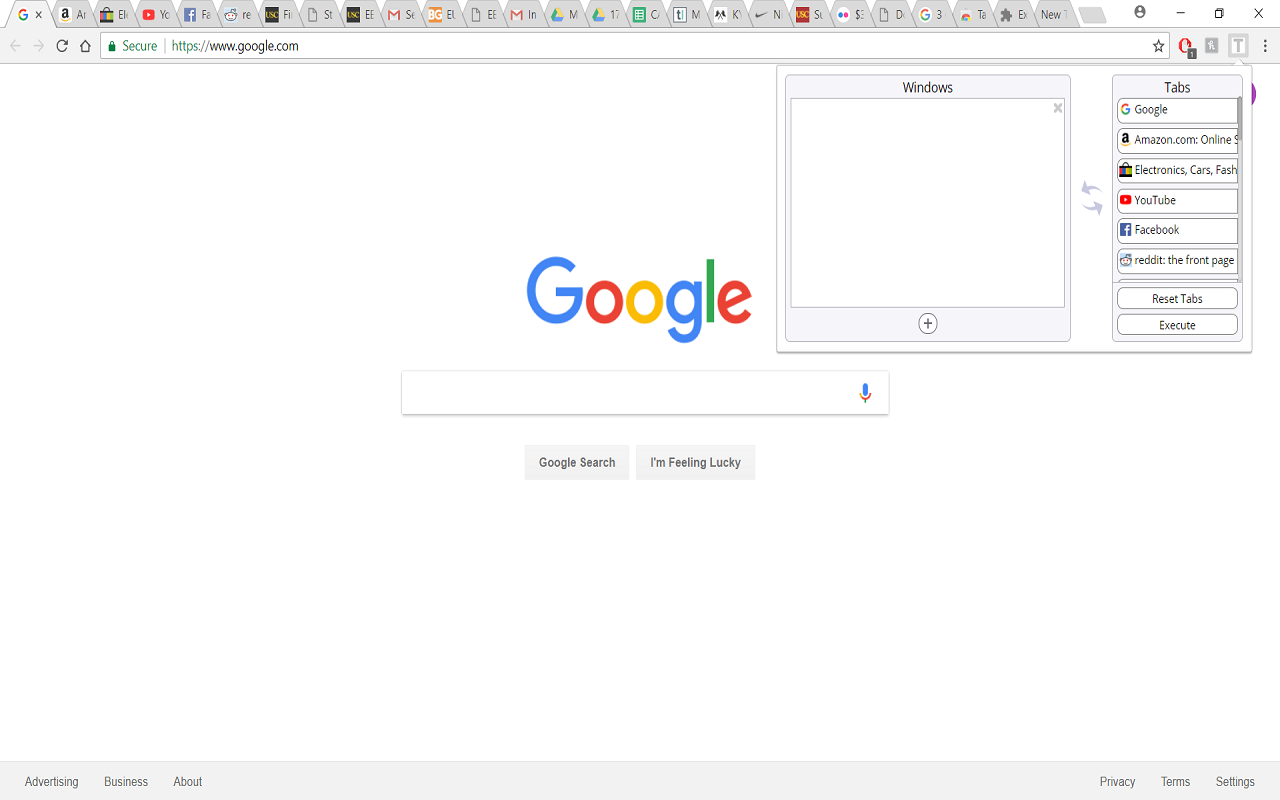
Task: Open the Terms footer link
Action: pyautogui.click(x=1175, y=782)
